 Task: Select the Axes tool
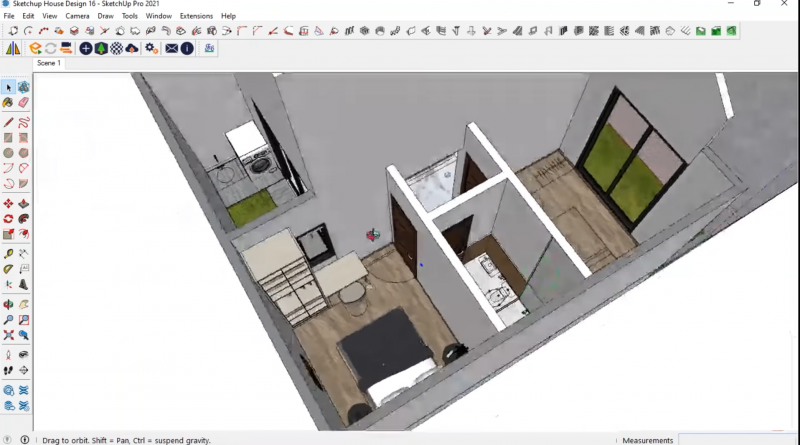[x=8, y=284]
